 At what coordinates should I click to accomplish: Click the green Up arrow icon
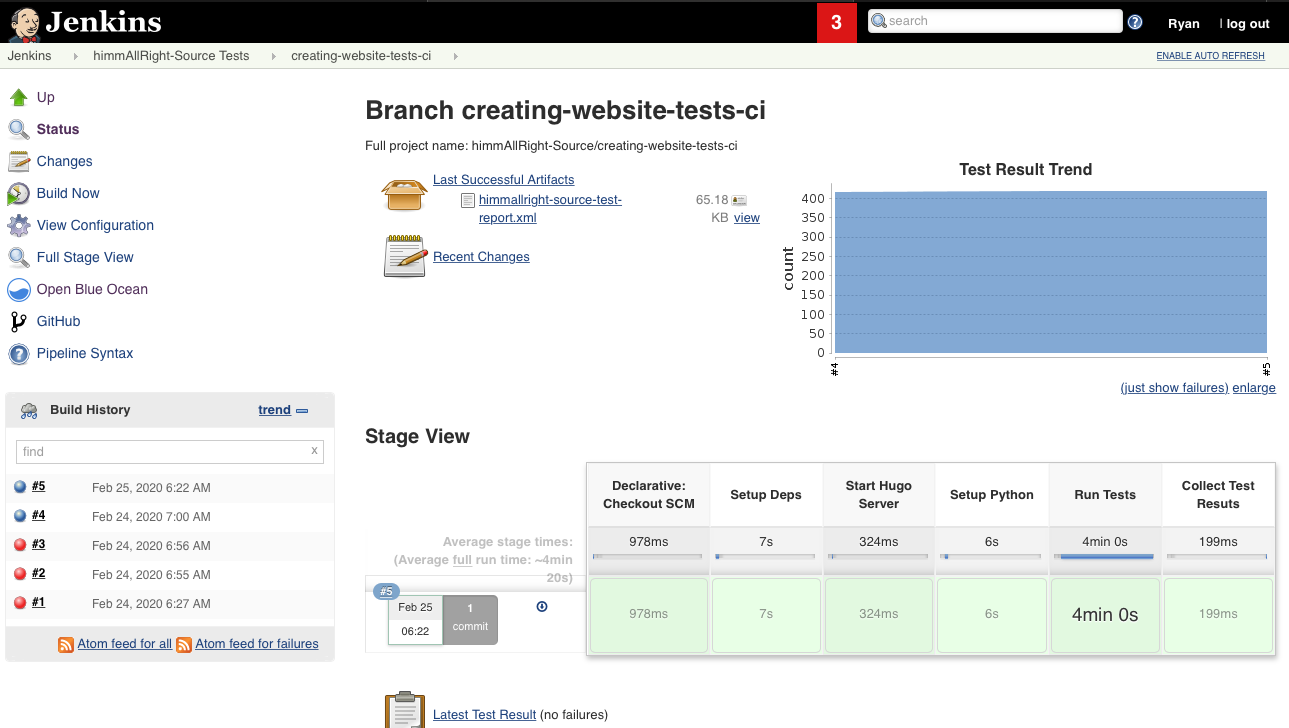click(x=18, y=97)
